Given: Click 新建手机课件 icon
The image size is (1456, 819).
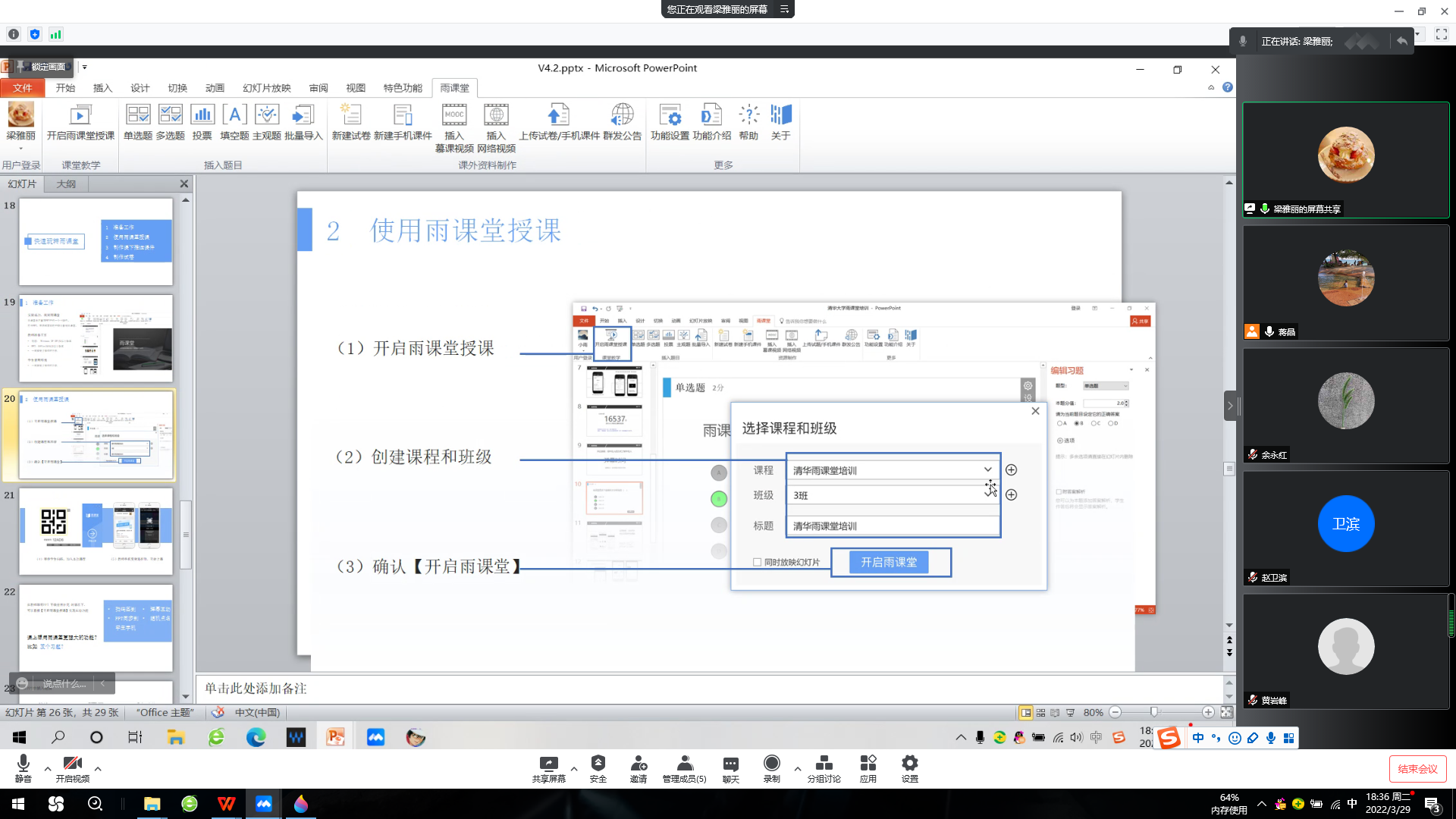Looking at the screenshot, I should pos(403,122).
